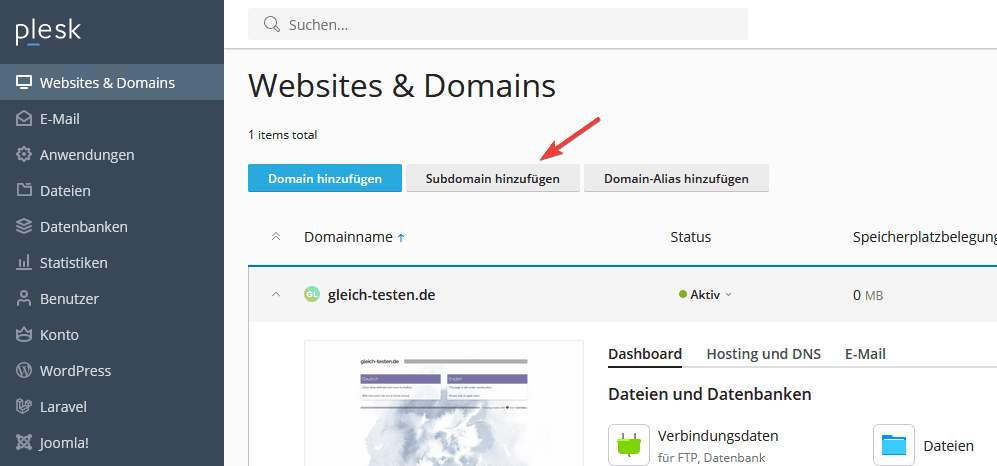This screenshot has height=466, width=997.
Task: Click the Suchen search field
Action: [498, 24]
